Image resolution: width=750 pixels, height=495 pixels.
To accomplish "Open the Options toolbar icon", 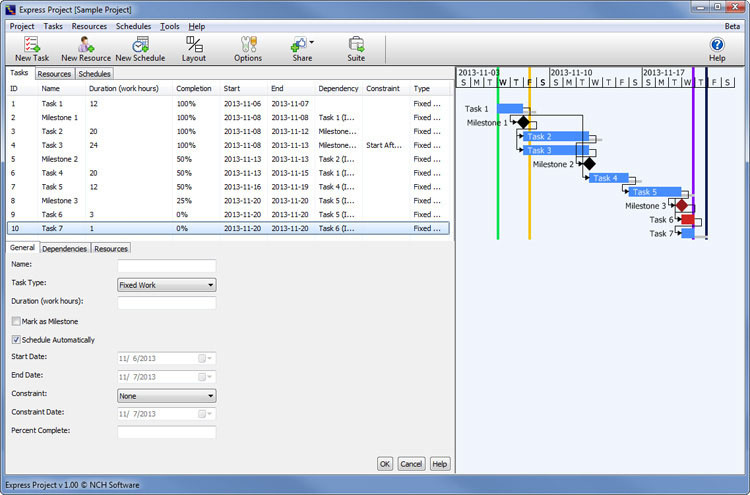I will pos(248,49).
